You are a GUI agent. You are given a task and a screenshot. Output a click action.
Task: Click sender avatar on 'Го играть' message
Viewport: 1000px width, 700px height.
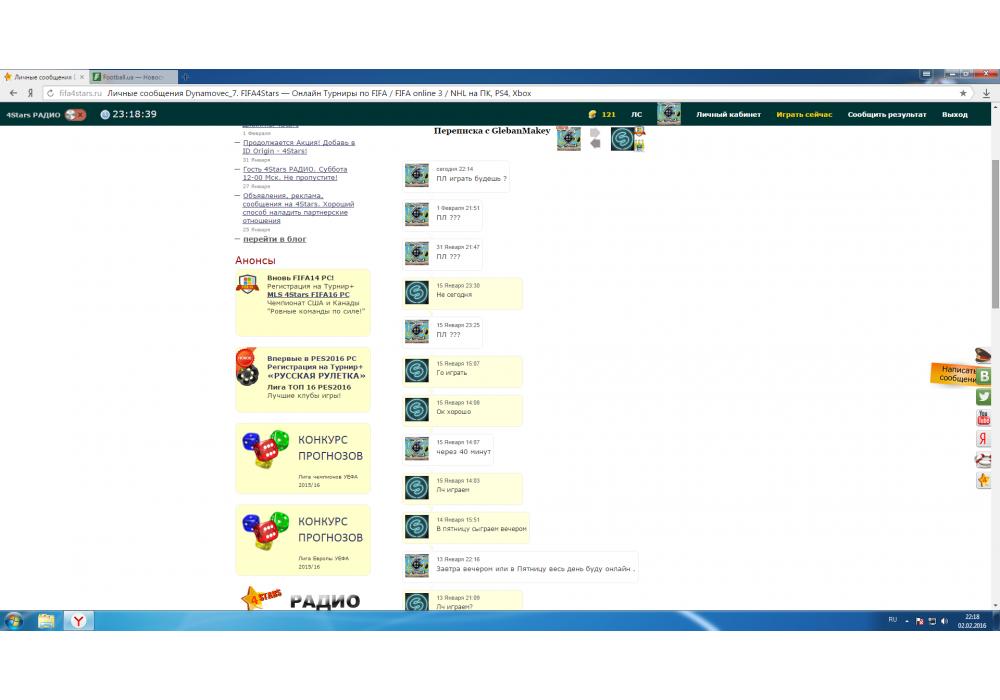click(416, 370)
